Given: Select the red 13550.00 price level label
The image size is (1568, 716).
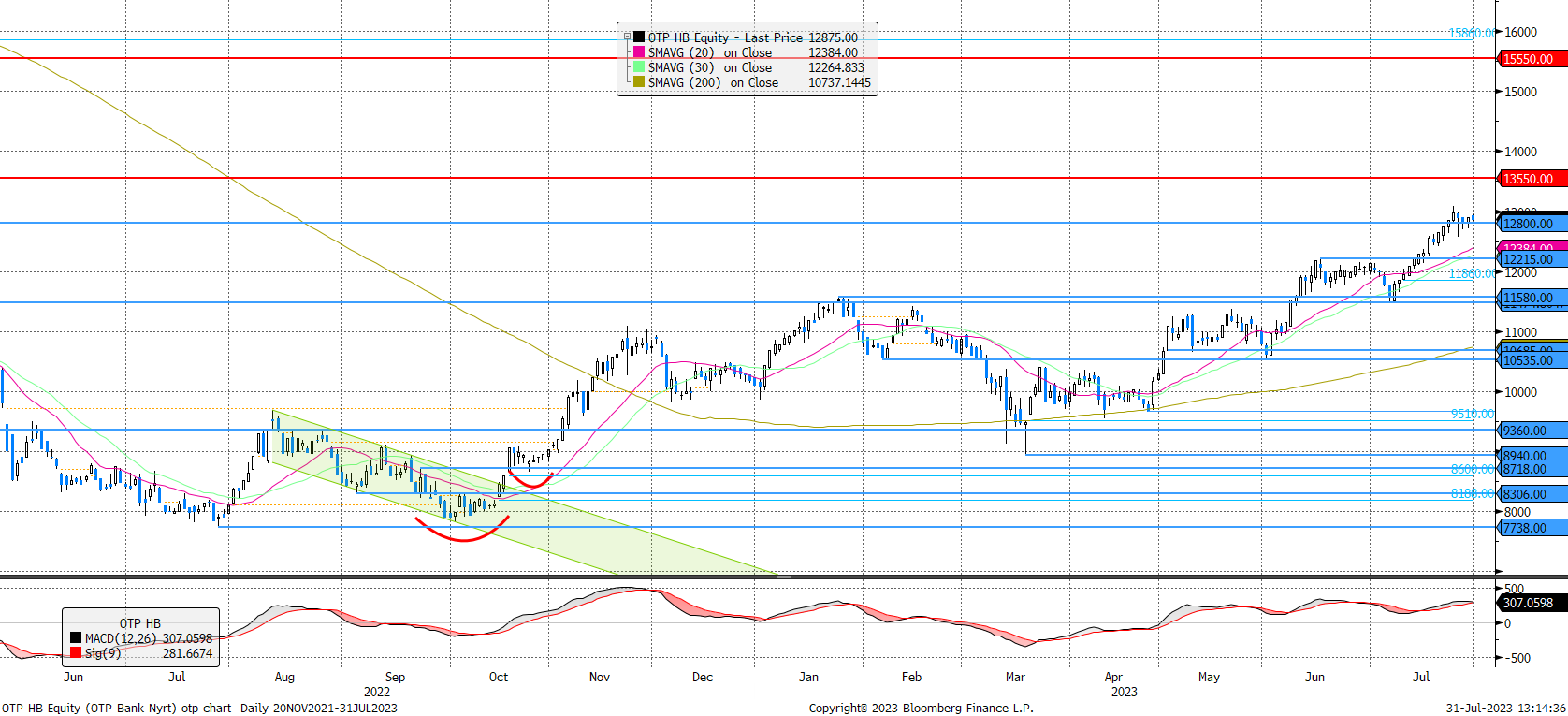Looking at the screenshot, I should click(x=1532, y=179).
